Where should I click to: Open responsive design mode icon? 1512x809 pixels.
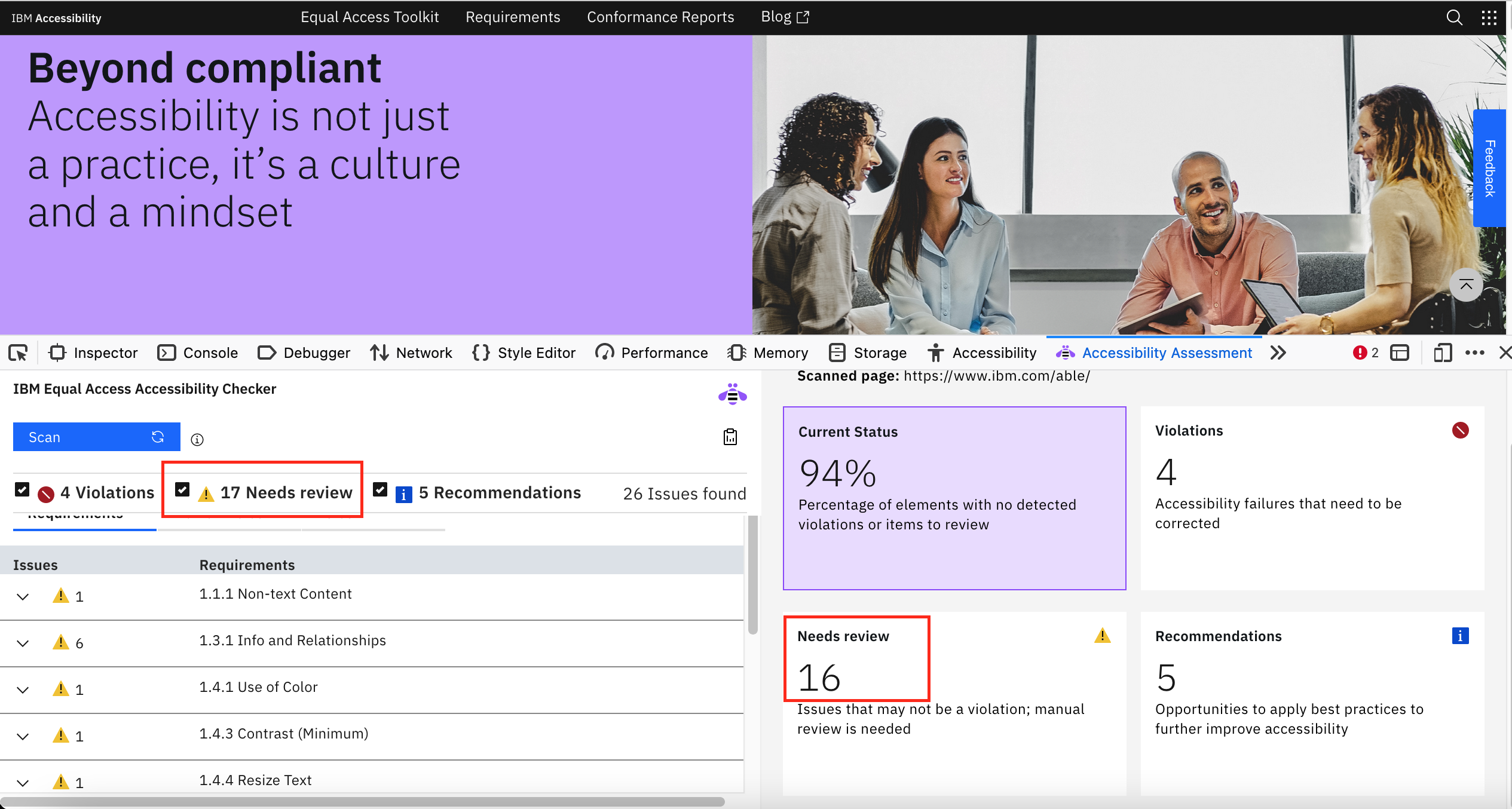(1443, 353)
